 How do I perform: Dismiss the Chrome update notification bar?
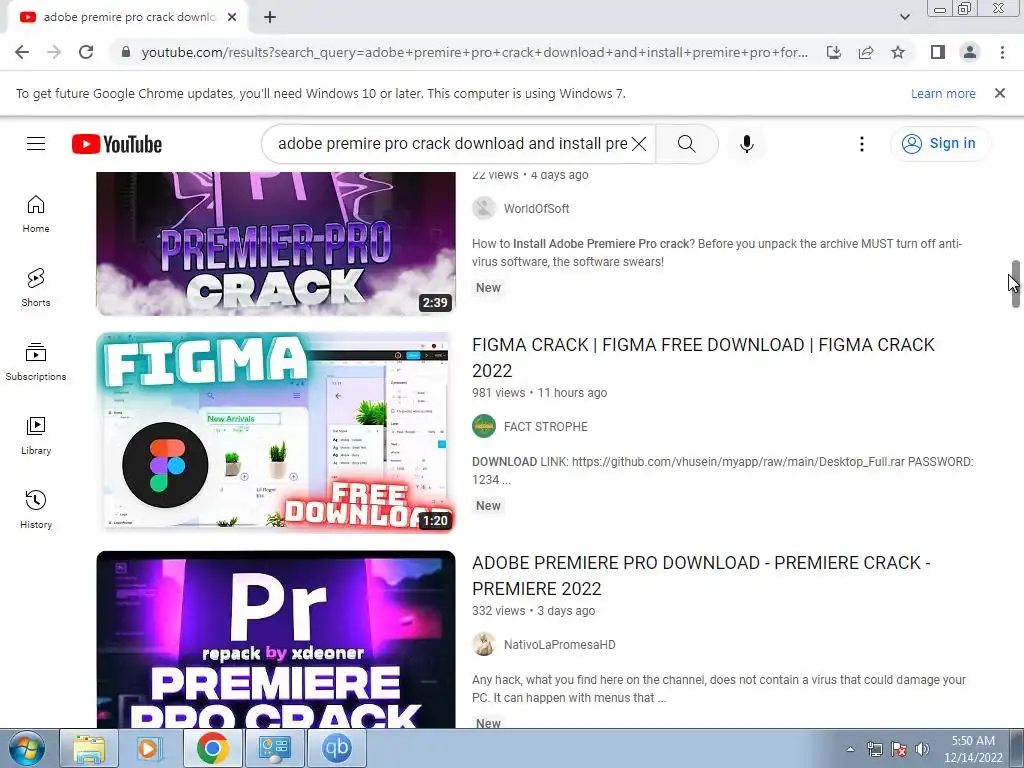(x=1000, y=93)
